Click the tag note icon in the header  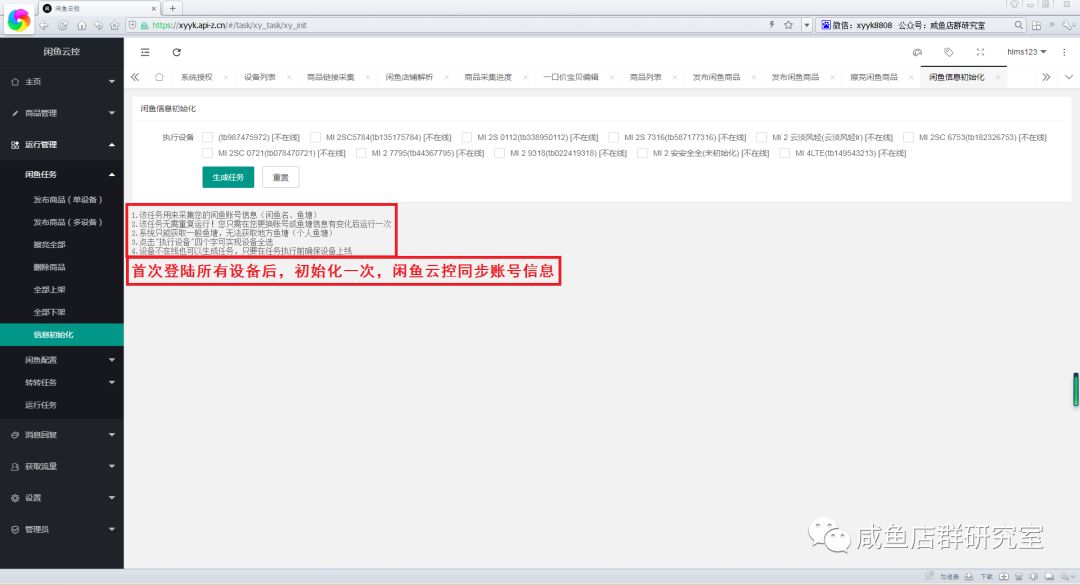(x=948, y=52)
